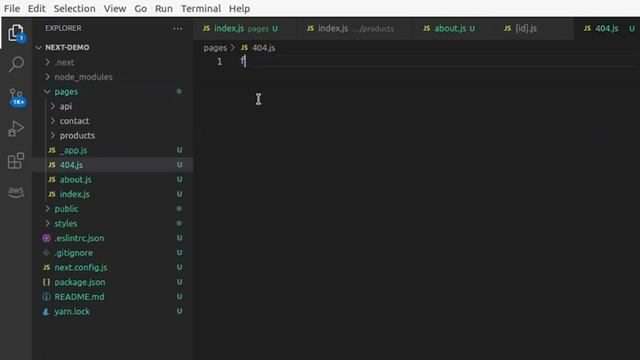
Task: Click the 404.js breadcrumb segment
Action: pos(263,48)
